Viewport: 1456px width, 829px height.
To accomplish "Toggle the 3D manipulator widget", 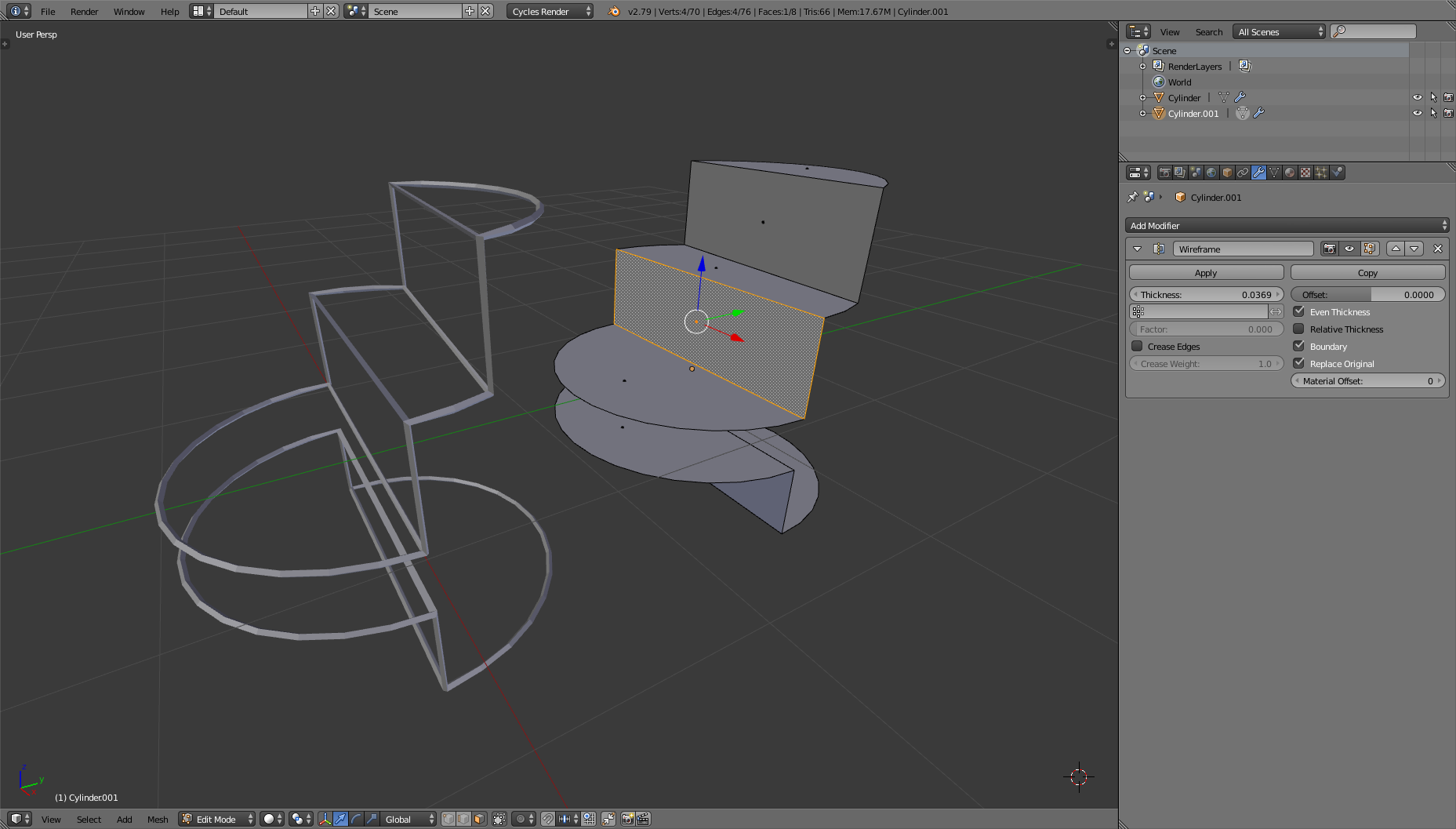I will pos(325,819).
